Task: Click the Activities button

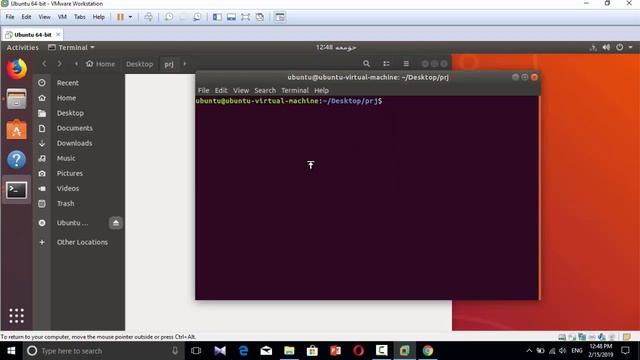Action: [x=22, y=47]
